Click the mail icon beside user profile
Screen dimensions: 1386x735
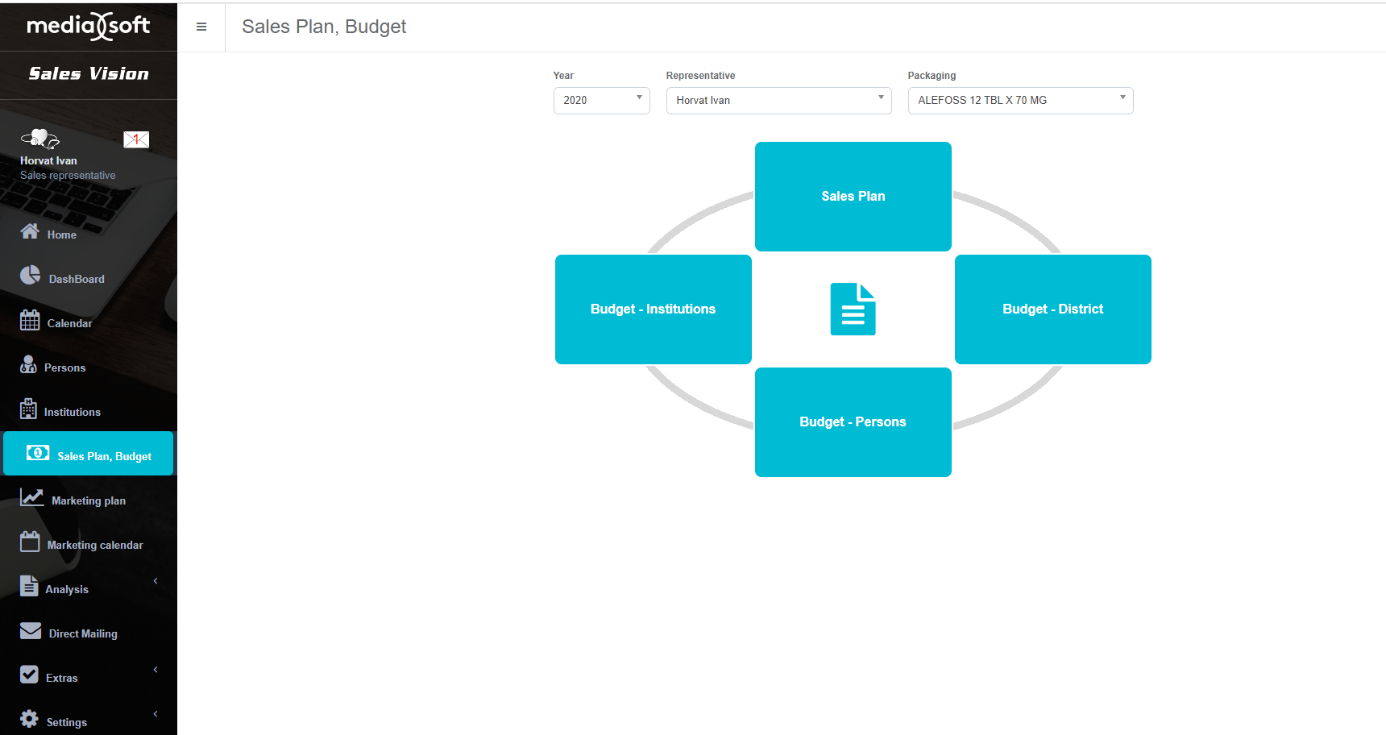click(136, 139)
